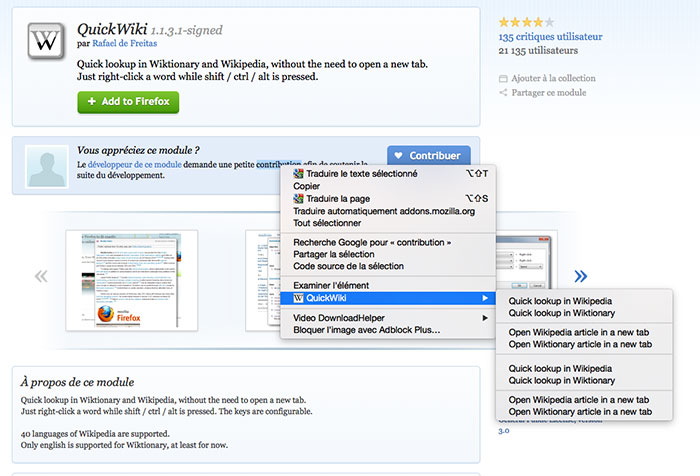Image resolution: width=700 pixels, height=476 pixels.
Task: Open Video DownloadHelper menu entry
Action: pyautogui.click(x=388, y=318)
